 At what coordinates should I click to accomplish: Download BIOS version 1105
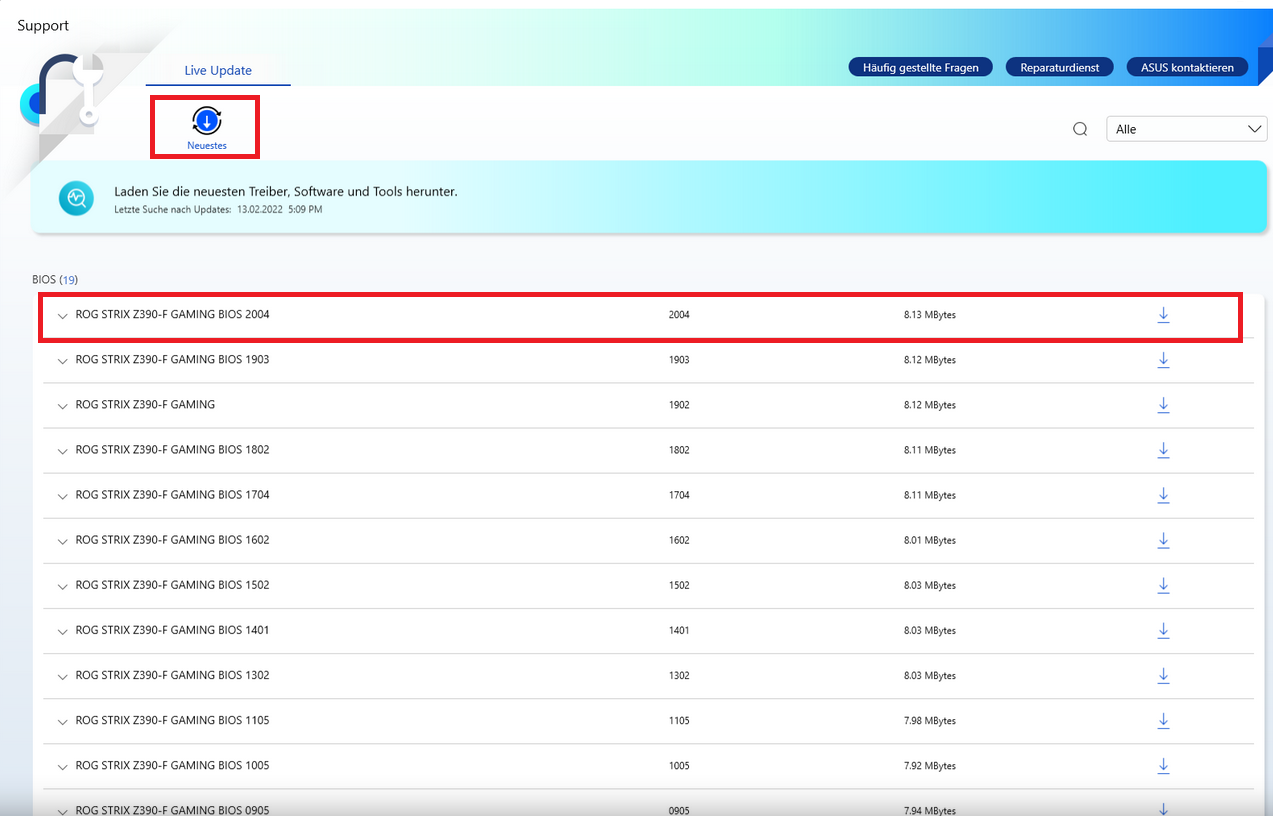[1163, 721]
